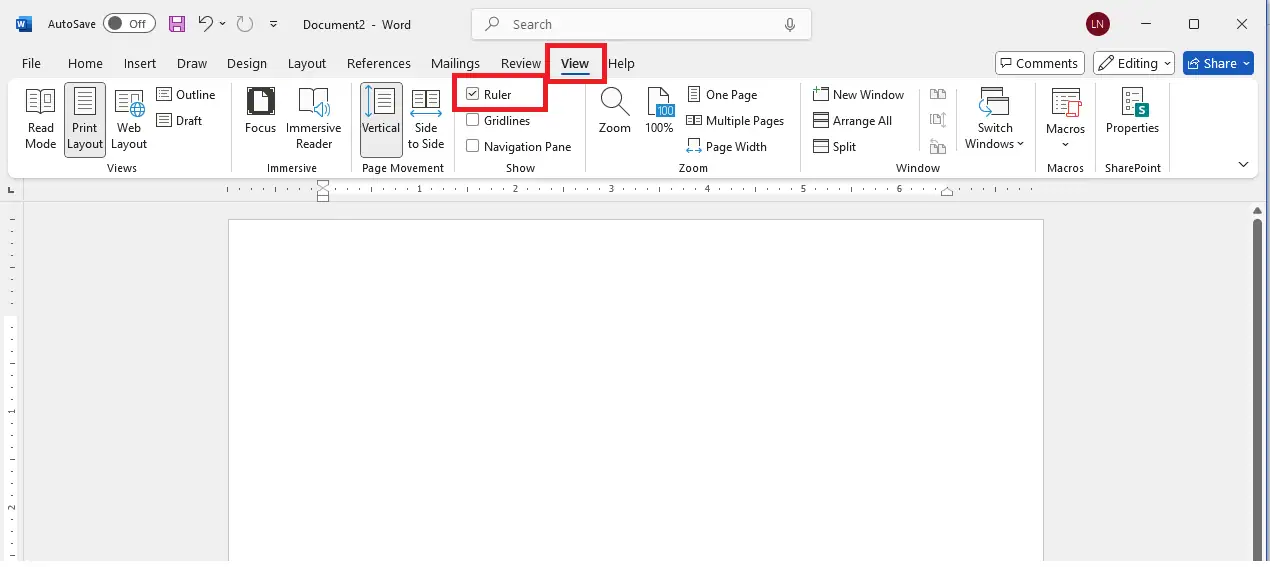Toggle the AutoSave switch

[x=129, y=24]
